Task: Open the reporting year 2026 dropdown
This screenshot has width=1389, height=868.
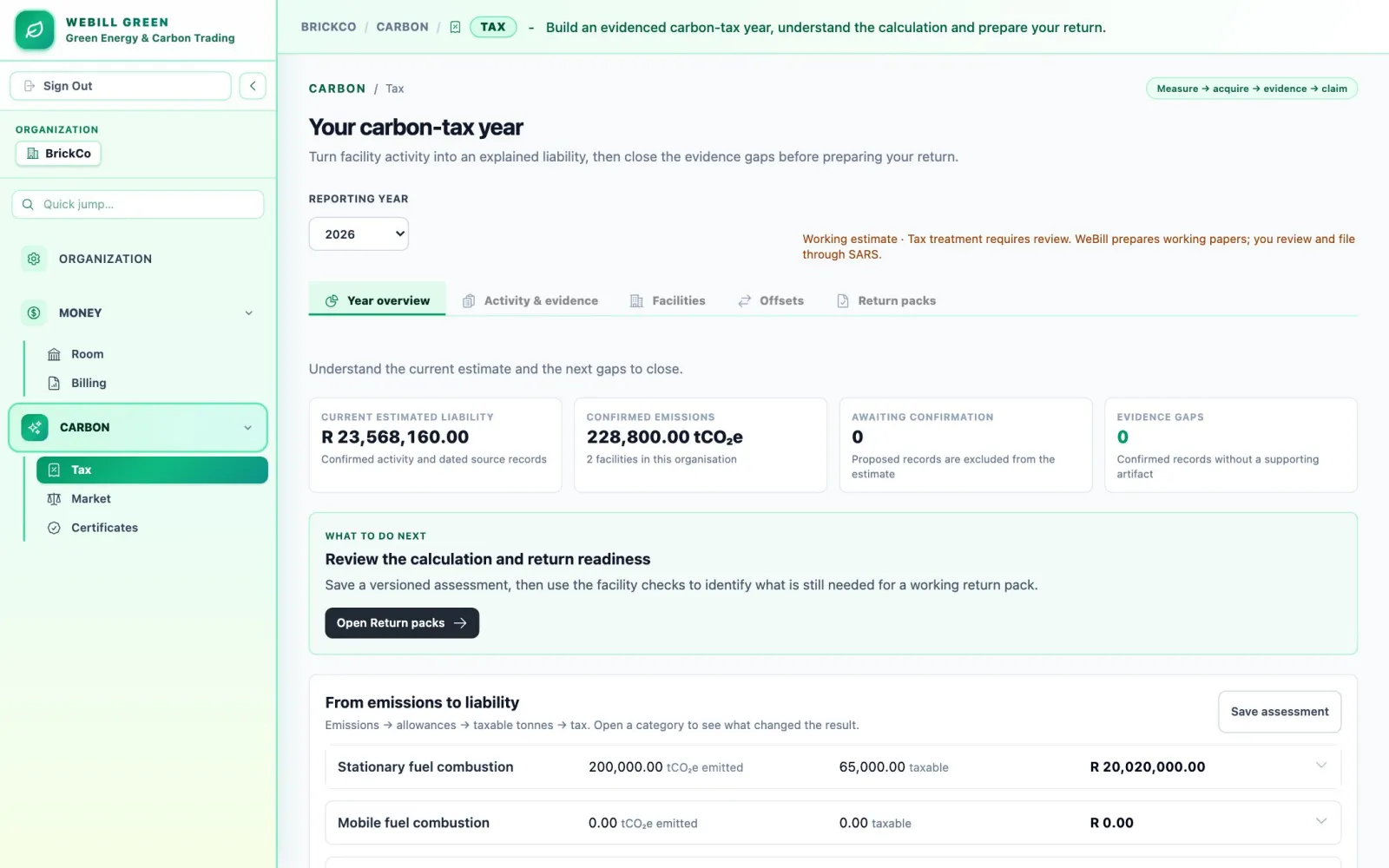Action: [359, 234]
